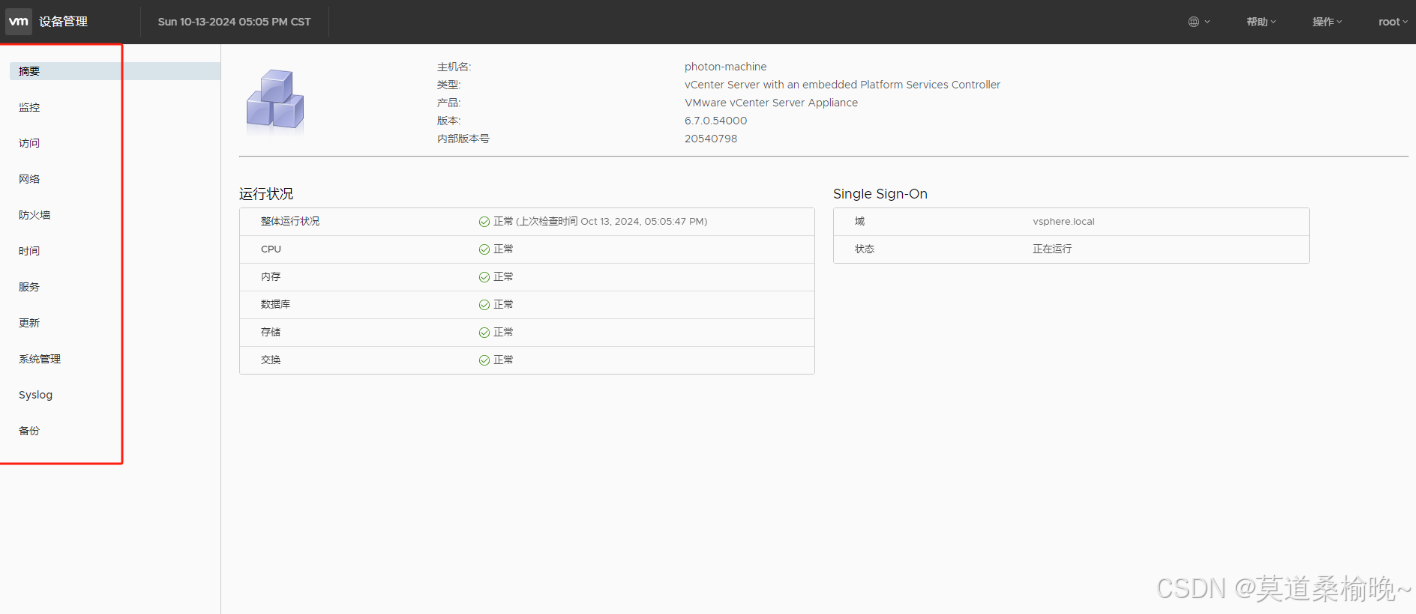Click the 内存 row label
The height and width of the screenshot is (614, 1416).
click(x=270, y=277)
